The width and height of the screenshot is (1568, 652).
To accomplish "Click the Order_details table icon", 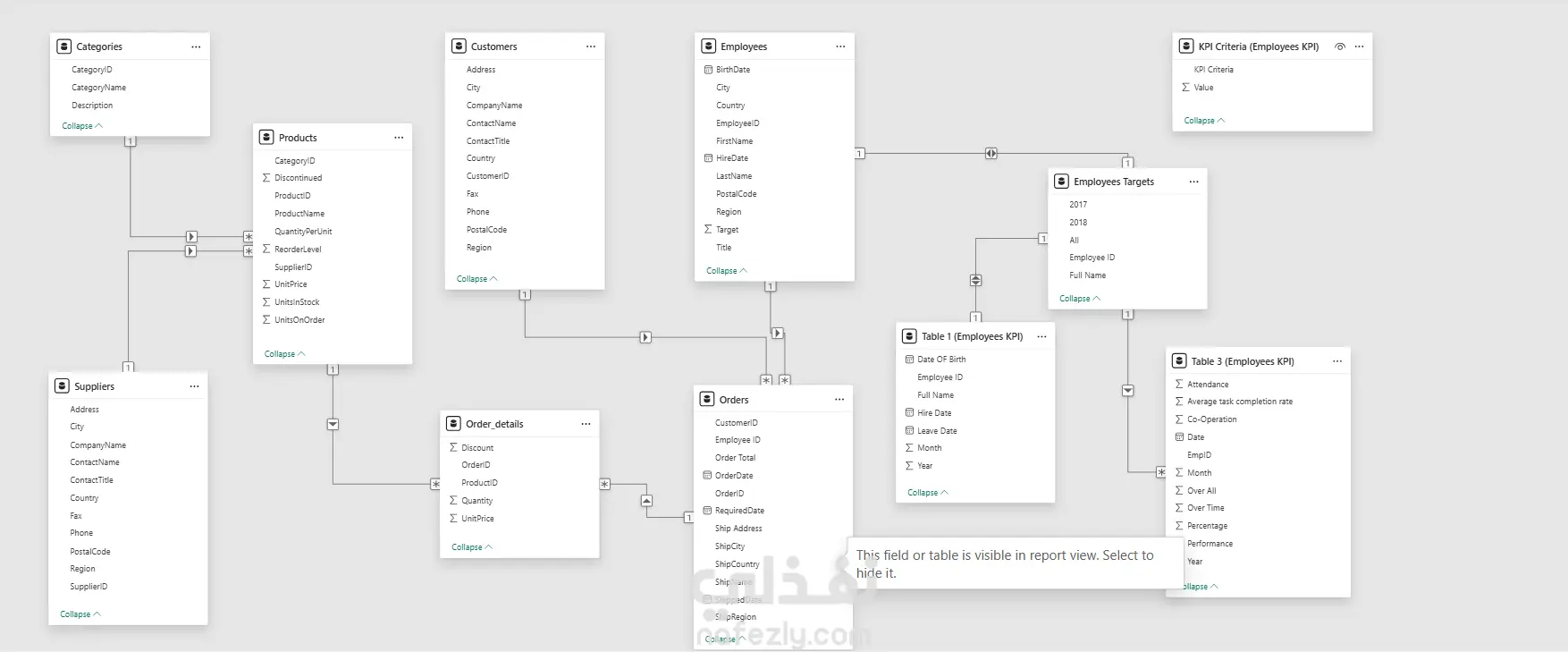I will 453,424.
